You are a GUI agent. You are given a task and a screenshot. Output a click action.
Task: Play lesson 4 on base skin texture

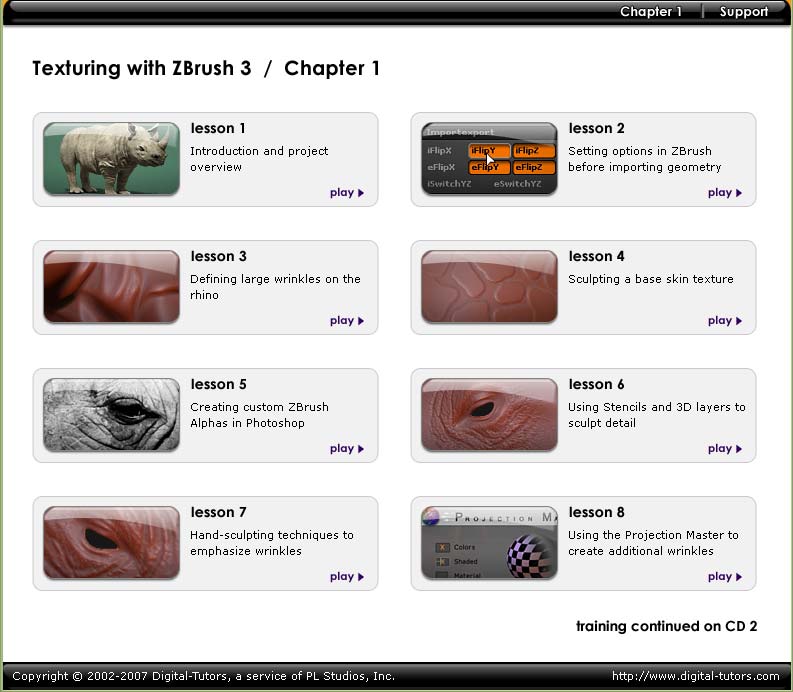coord(725,321)
